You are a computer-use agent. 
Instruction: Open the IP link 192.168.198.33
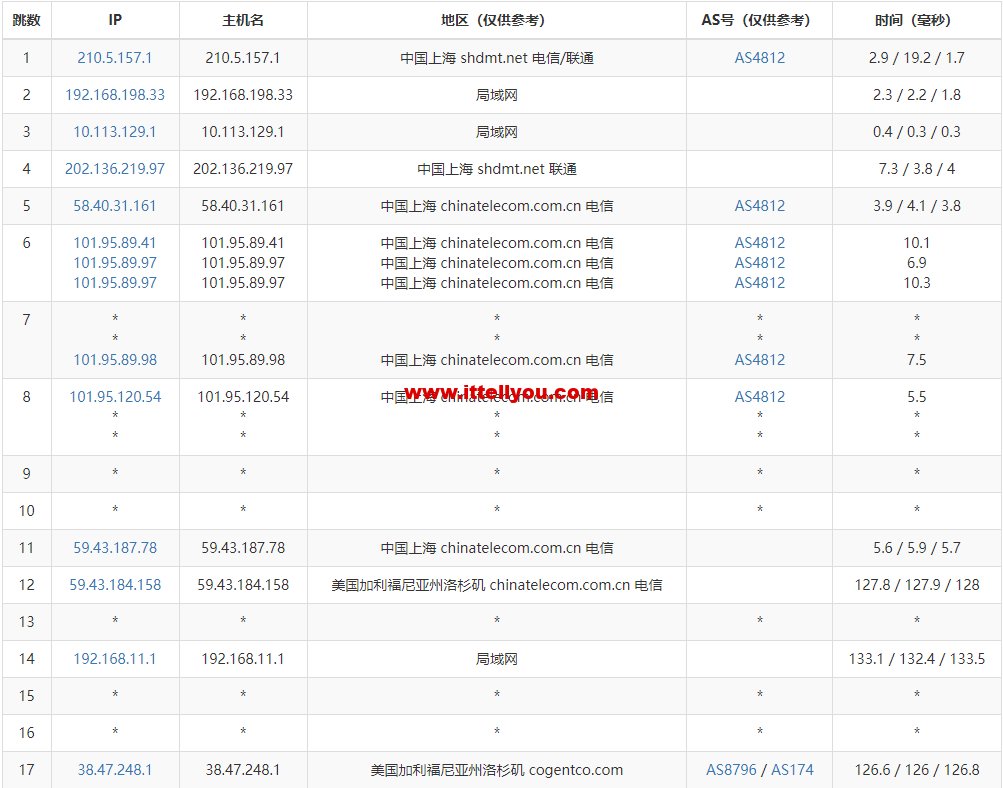(x=115, y=95)
